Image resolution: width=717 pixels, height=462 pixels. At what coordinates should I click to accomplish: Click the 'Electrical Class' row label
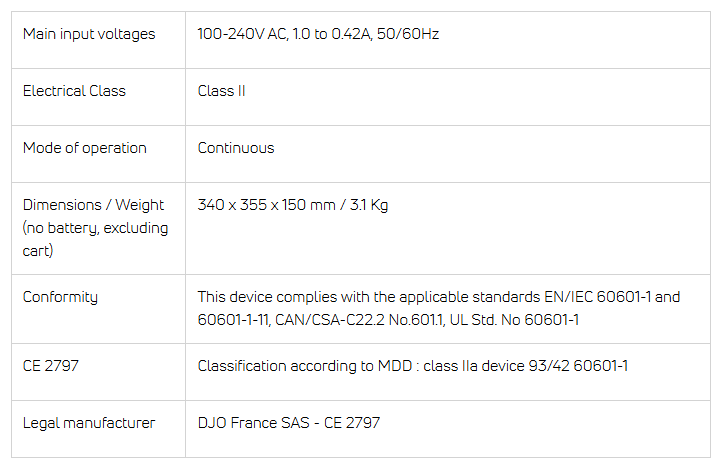(74, 91)
